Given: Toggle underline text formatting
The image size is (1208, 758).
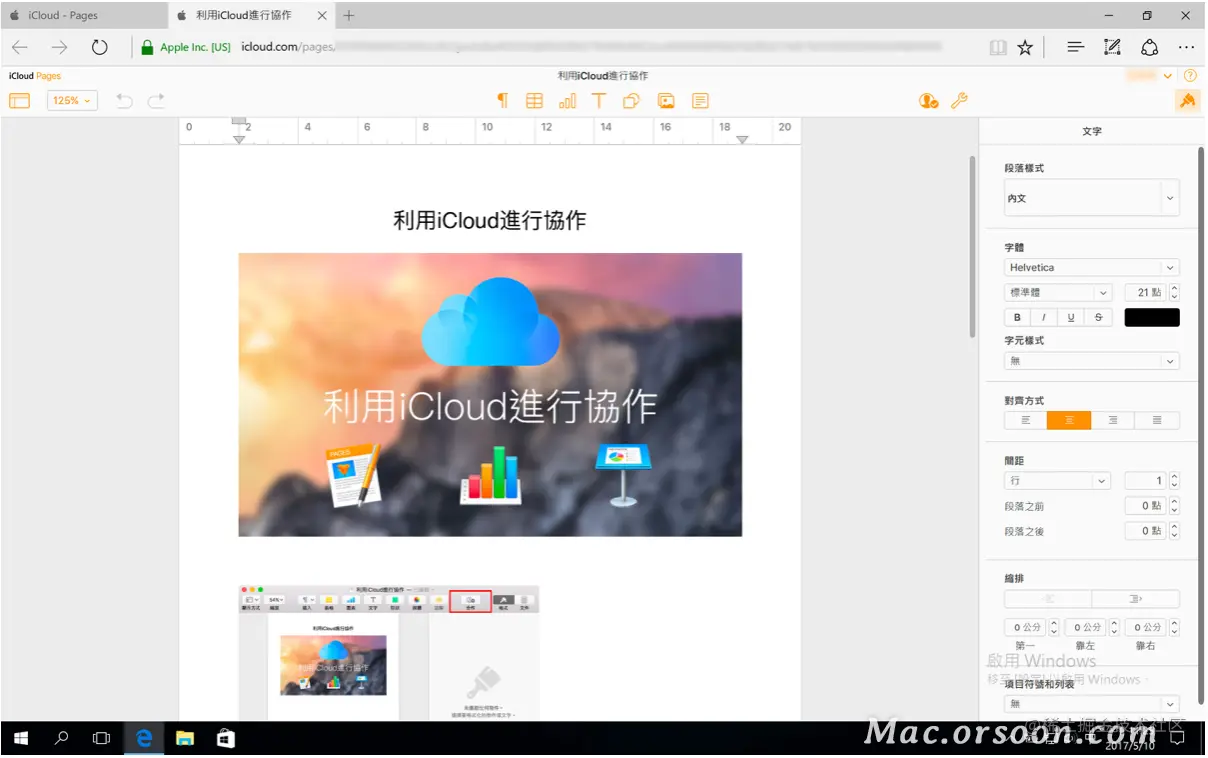Looking at the screenshot, I should [1072, 317].
